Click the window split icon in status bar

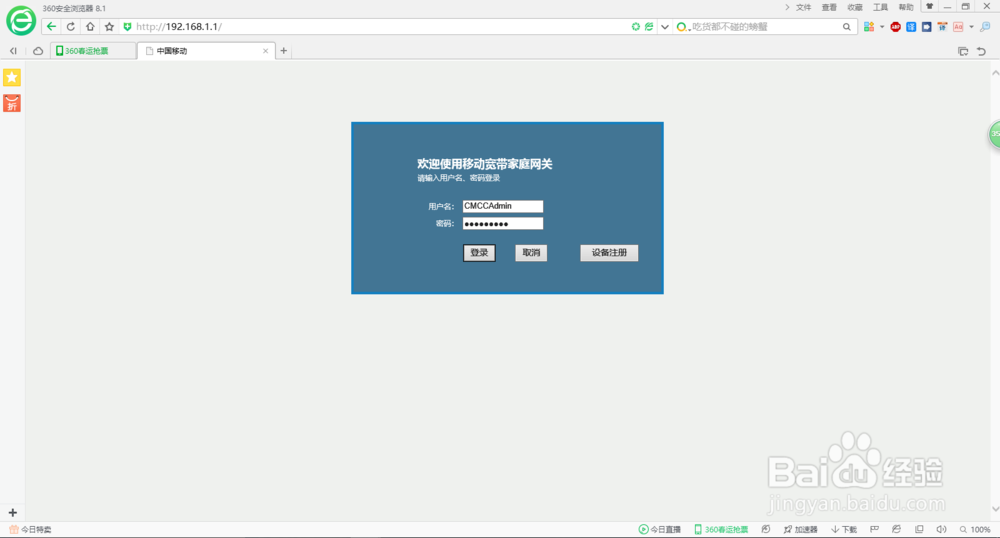[919, 529]
